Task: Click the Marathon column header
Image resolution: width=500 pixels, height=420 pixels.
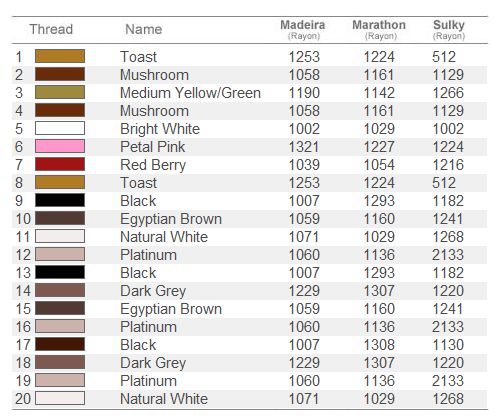Action: click(379, 30)
